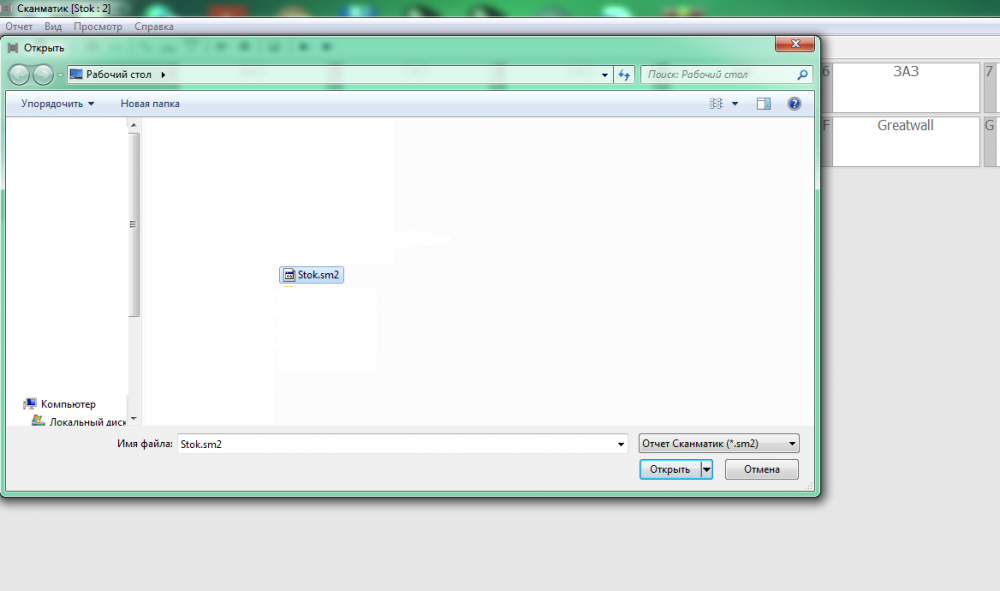Click the Forward navigation arrow
The height and width of the screenshot is (591, 1000).
[43, 75]
